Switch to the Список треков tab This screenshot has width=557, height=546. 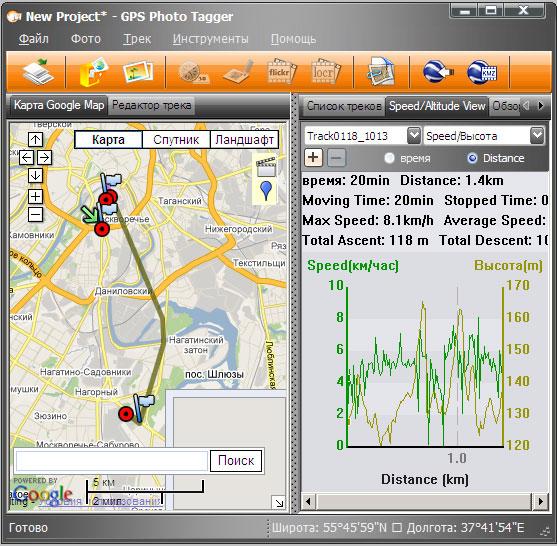pyautogui.click(x=344, y=106)
